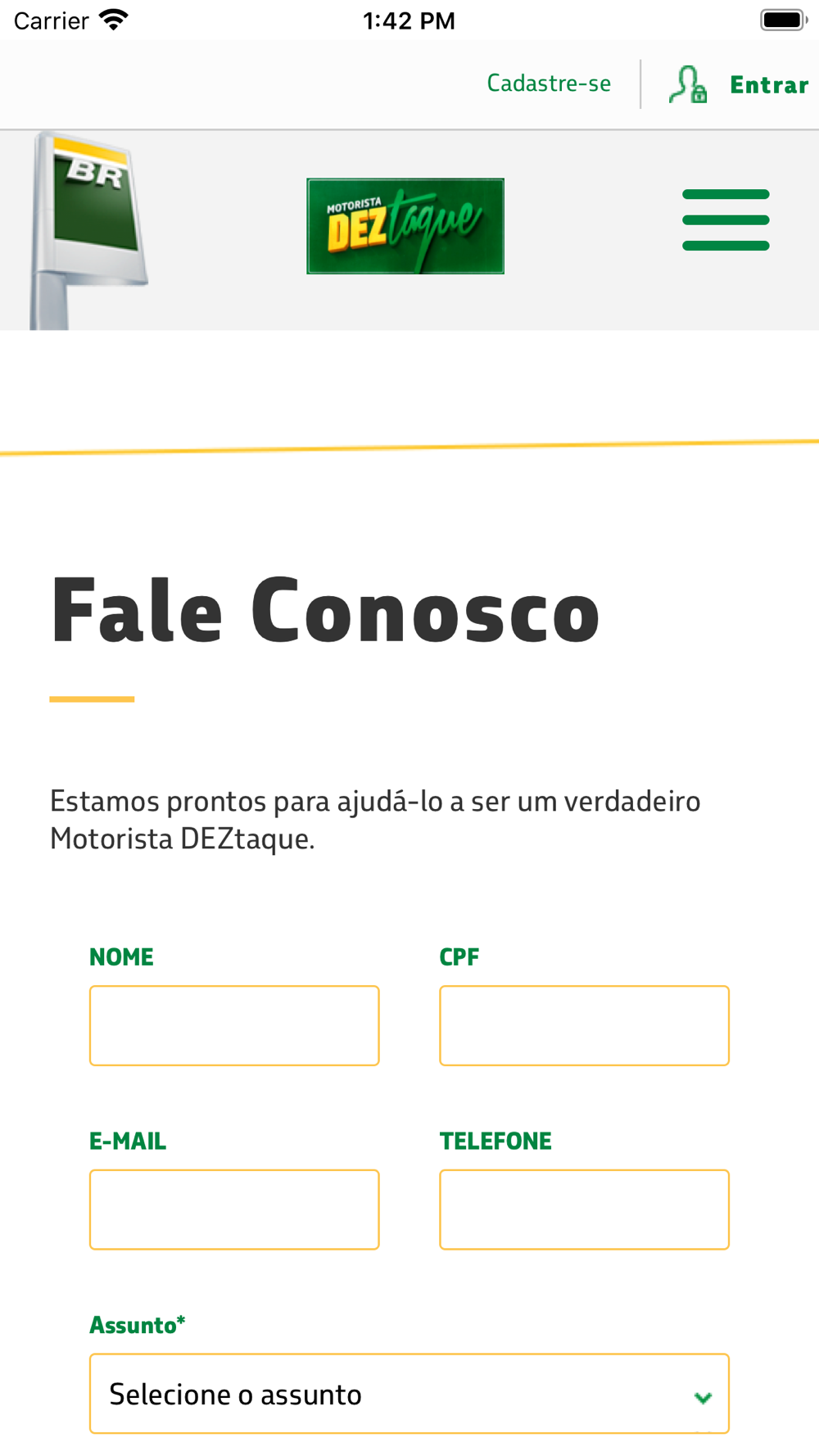Screen dimensions: 819x1456
Task: Click the user padlock login icon
Action: [687, 84]
